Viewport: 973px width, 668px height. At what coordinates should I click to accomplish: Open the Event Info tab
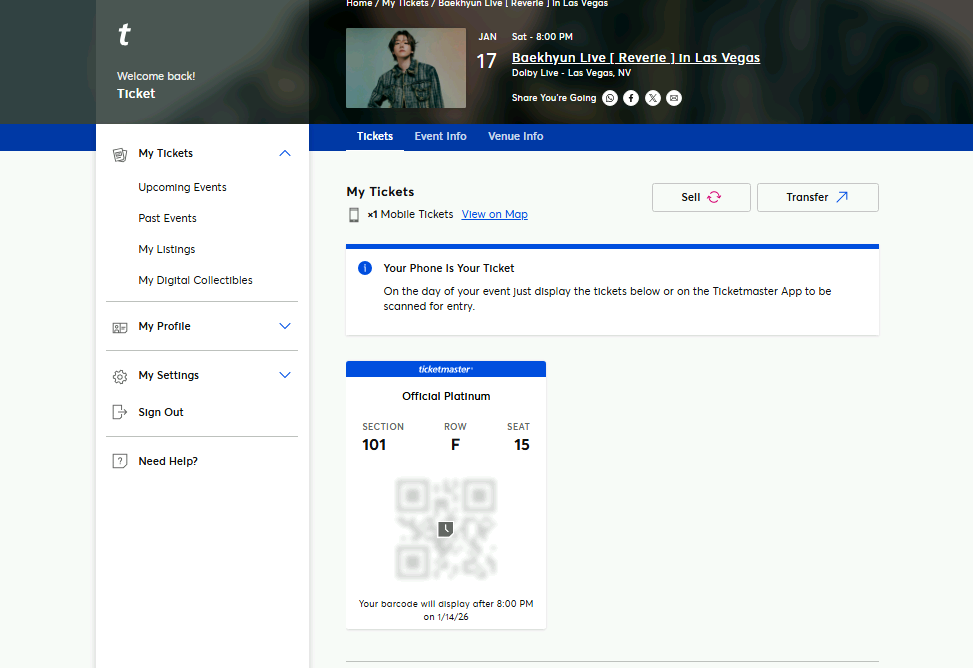[441, 137]
